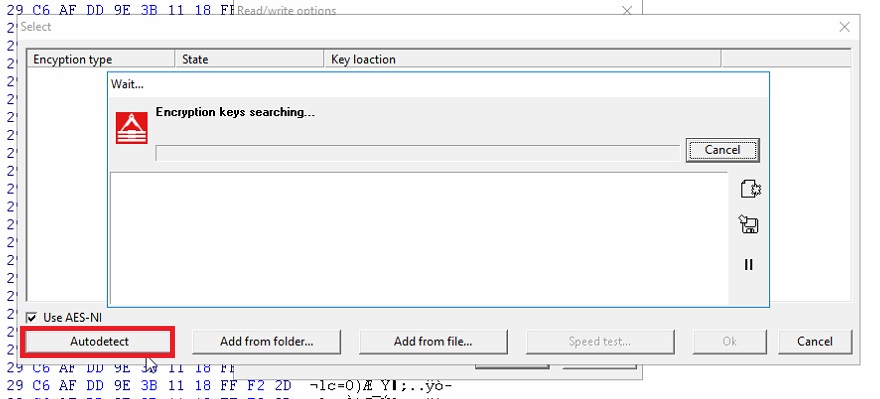Open the log options document-gear icon
Screen dimensions: 880x399
pyautogui.click(x=750, y=189)
